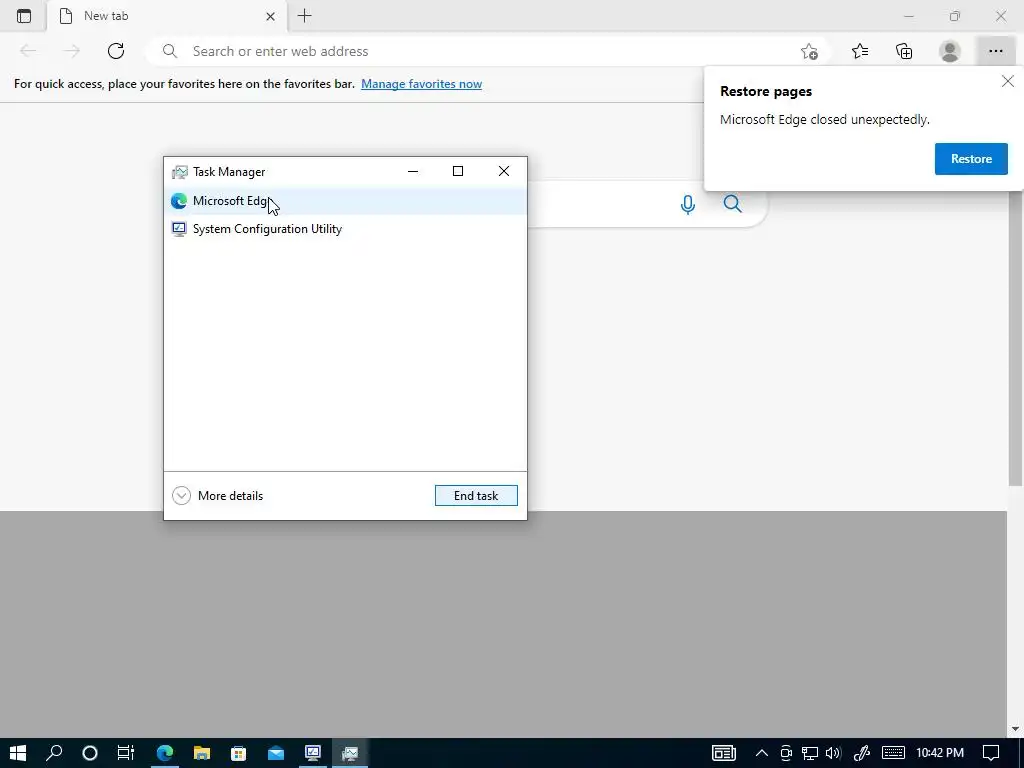Image resolution: width=1024 pixels, height=768 pixels.
Task: Add this page to favorites star icon
Action: tap(809, 51)
